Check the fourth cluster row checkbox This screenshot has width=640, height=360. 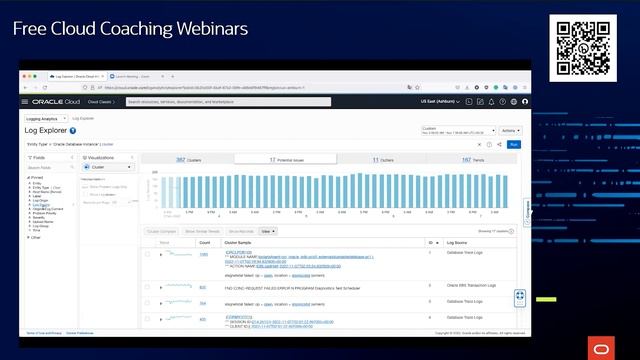point(148,319)
